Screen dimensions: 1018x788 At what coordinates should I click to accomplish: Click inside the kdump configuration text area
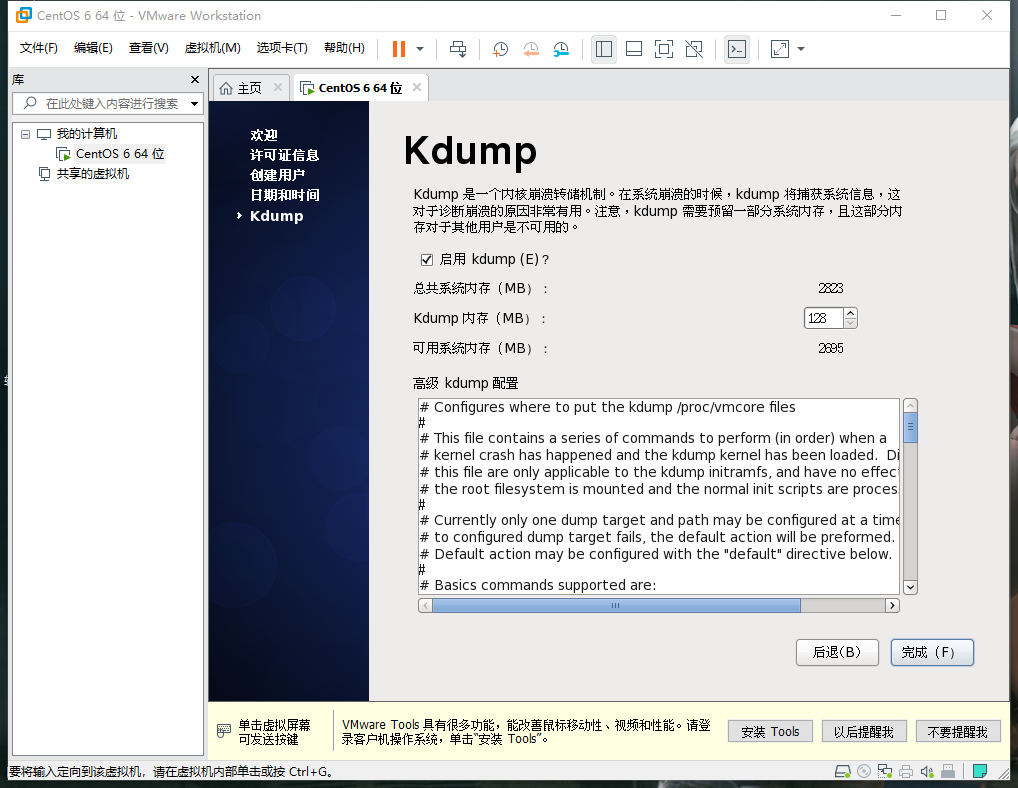coord(658,496)
